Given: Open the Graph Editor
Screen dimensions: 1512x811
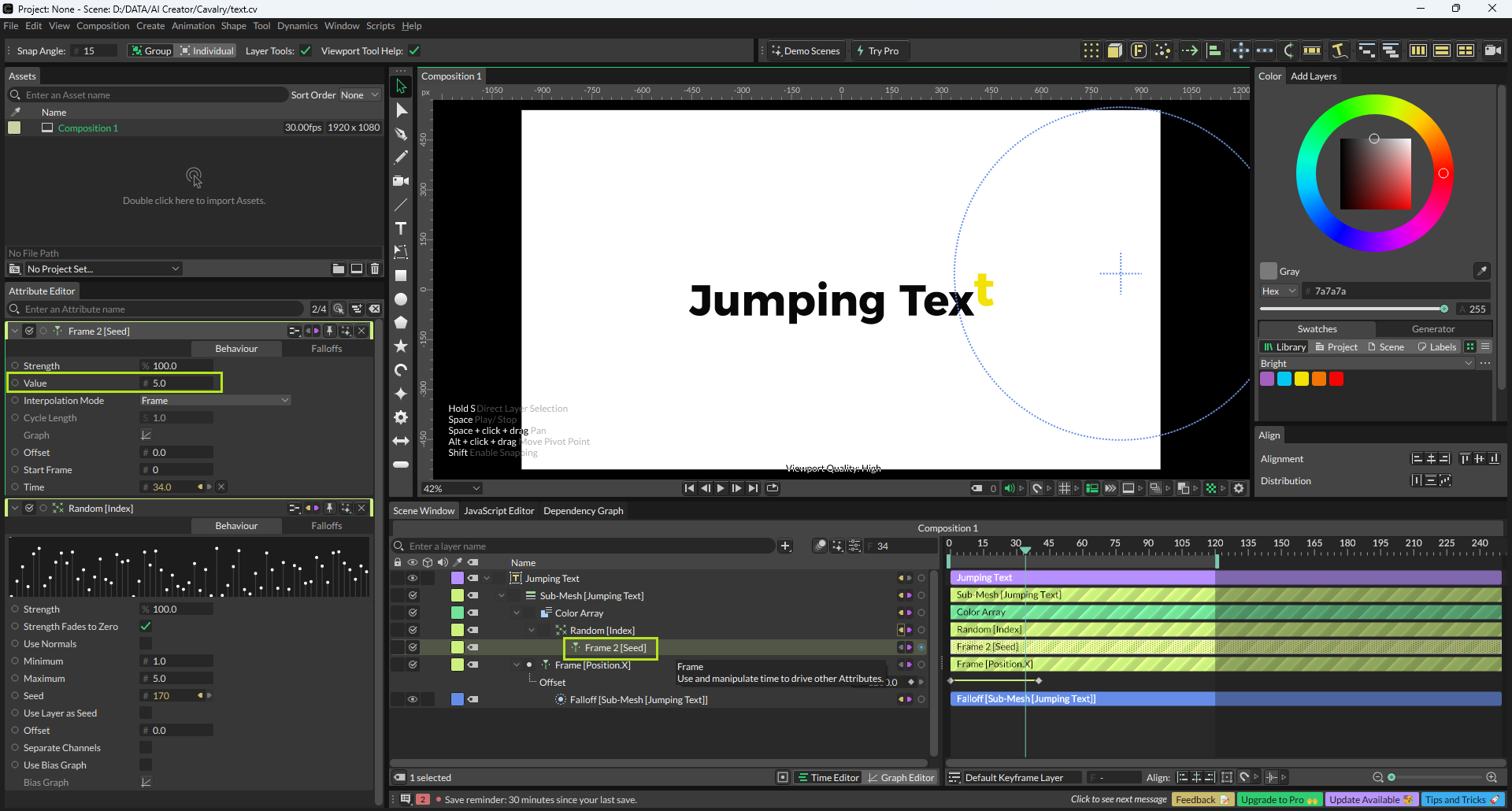Looking at the screenshot, I should 901,777.
